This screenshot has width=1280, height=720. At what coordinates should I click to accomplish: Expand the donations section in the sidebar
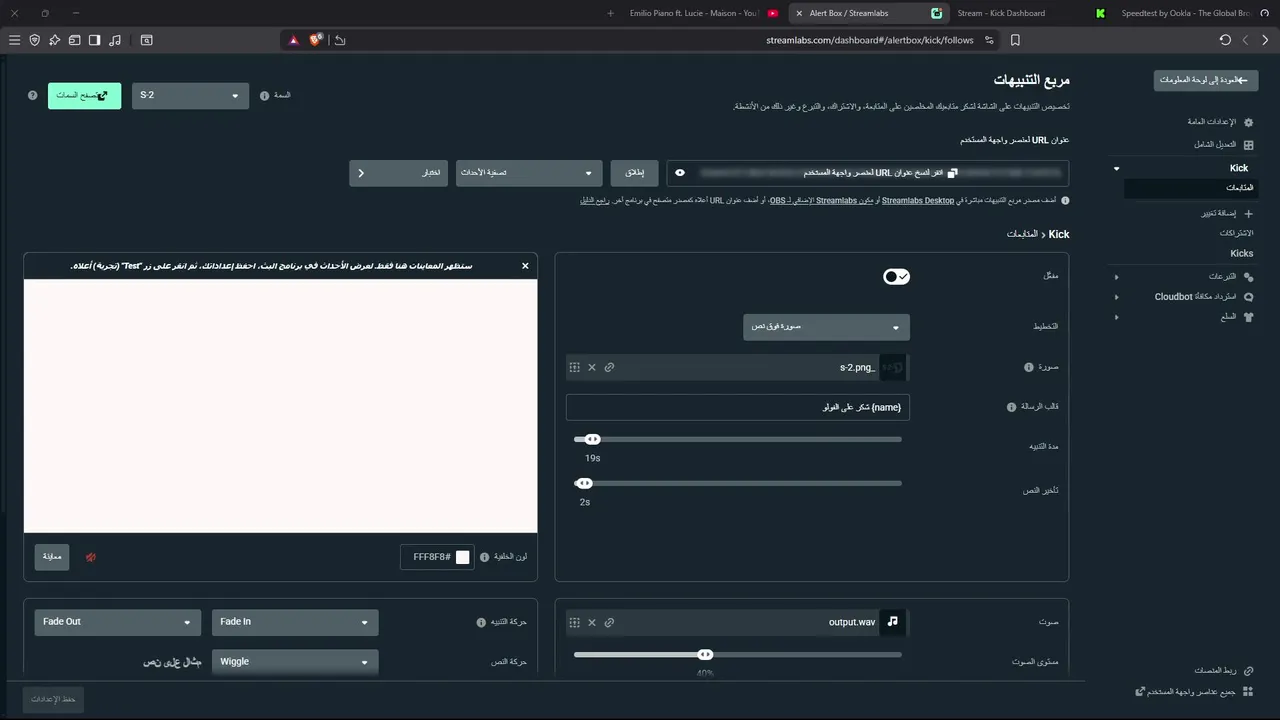pyautogui.click(x=1117, y=277)
